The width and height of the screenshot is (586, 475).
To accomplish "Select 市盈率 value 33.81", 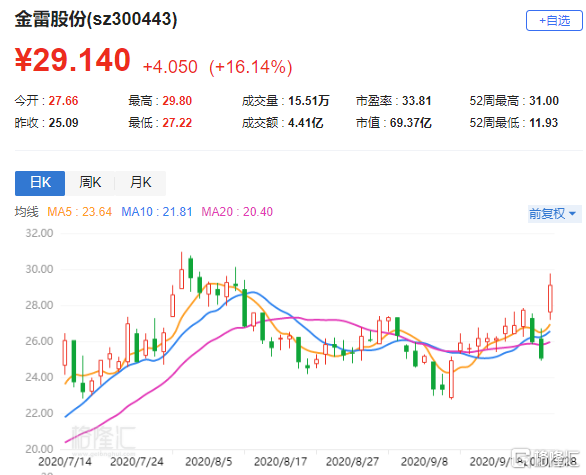I will click(417, 101).
